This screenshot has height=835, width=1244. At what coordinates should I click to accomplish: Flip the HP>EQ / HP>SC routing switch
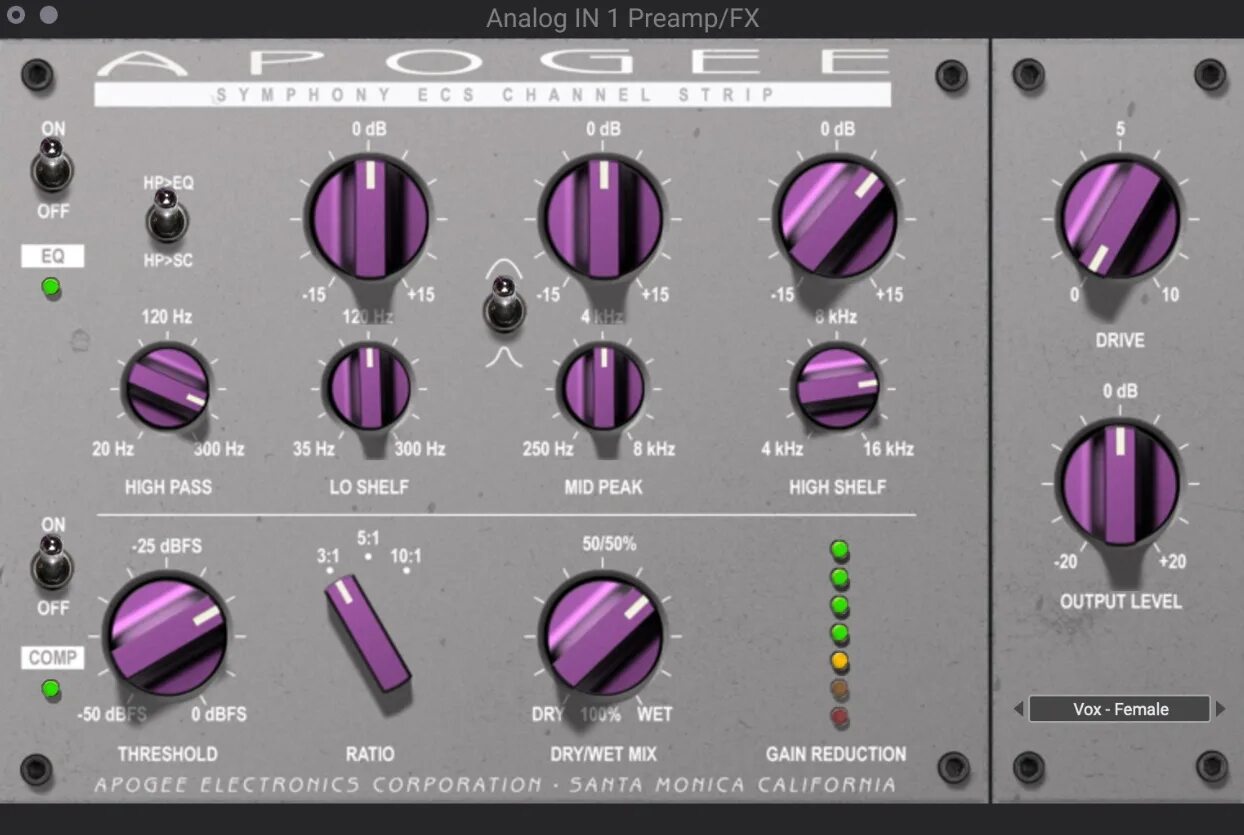[x=167, y=217]
